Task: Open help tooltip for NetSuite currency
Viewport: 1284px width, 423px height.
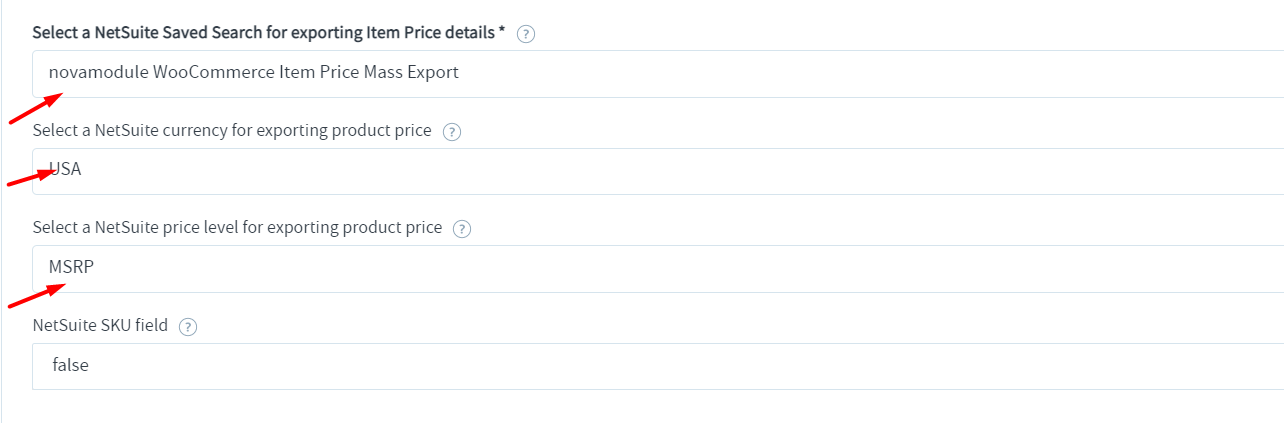Action: click(x=451, y=132)
